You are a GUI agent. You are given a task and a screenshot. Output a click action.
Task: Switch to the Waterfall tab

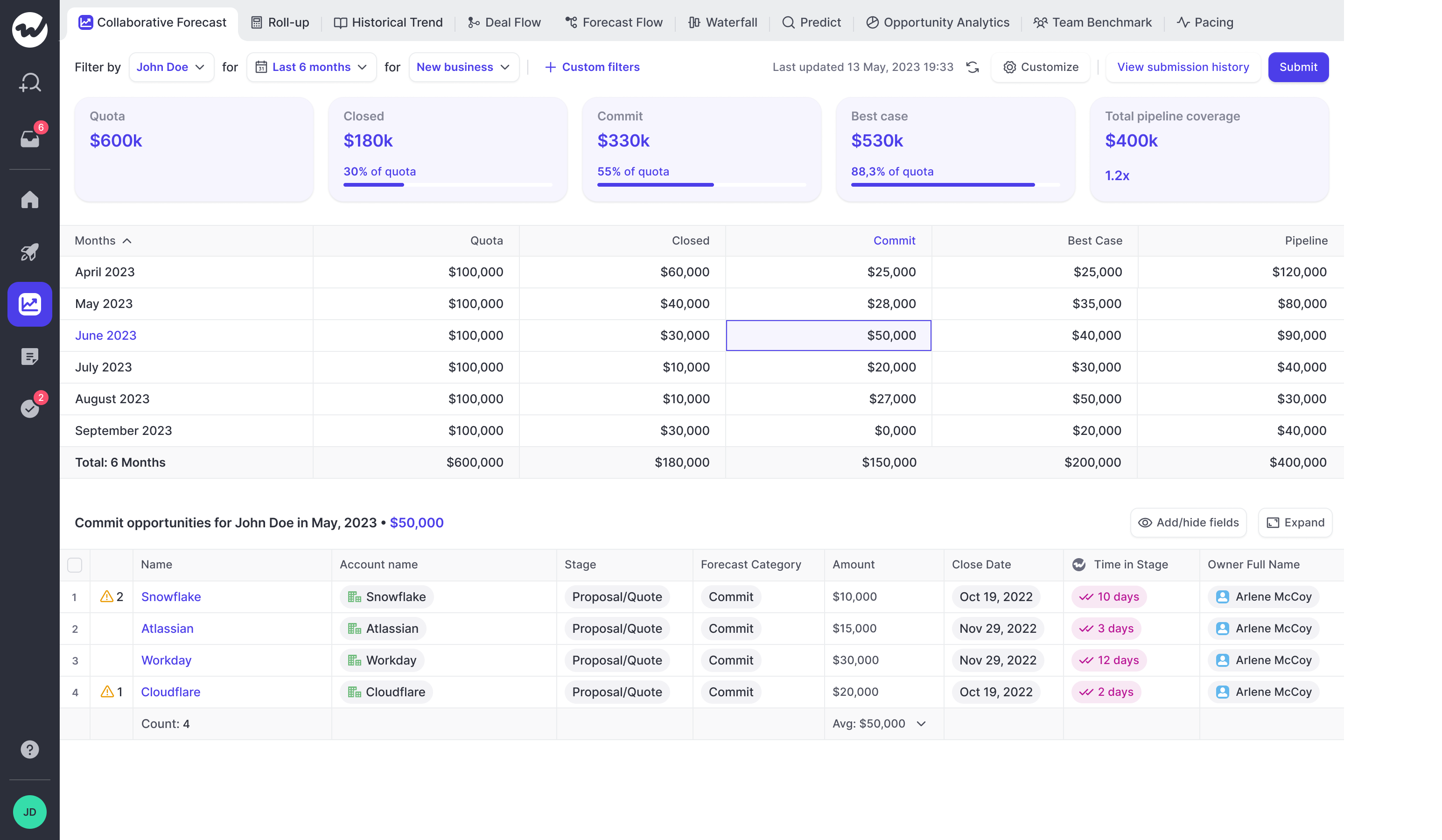point(722,22)
